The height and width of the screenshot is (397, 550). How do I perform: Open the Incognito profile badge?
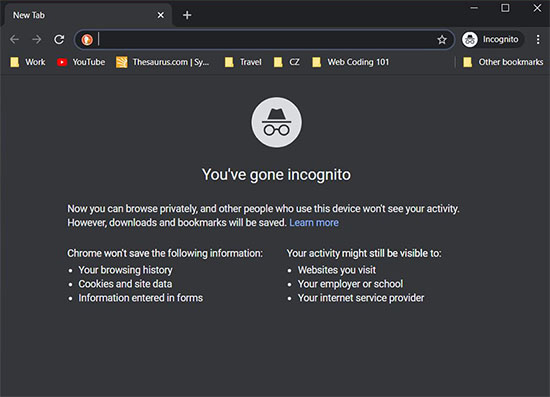(492, 39)
